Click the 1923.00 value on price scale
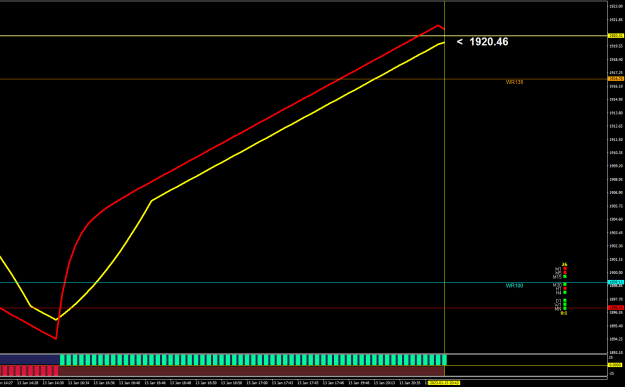This screenshot has height=387, width=625. [x=616, y=6]
